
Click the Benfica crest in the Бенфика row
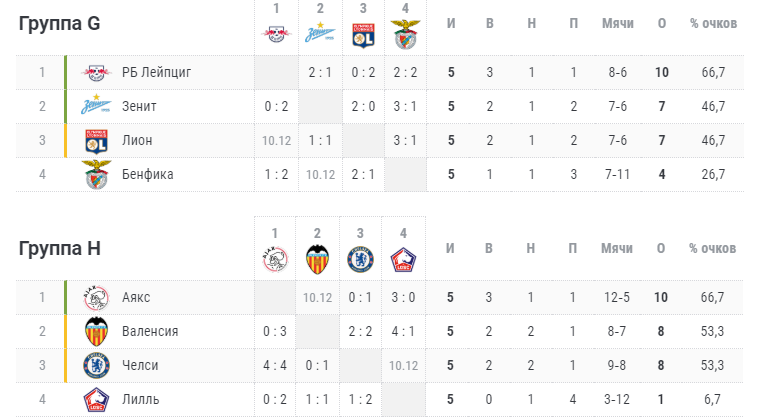pos(96,175)
